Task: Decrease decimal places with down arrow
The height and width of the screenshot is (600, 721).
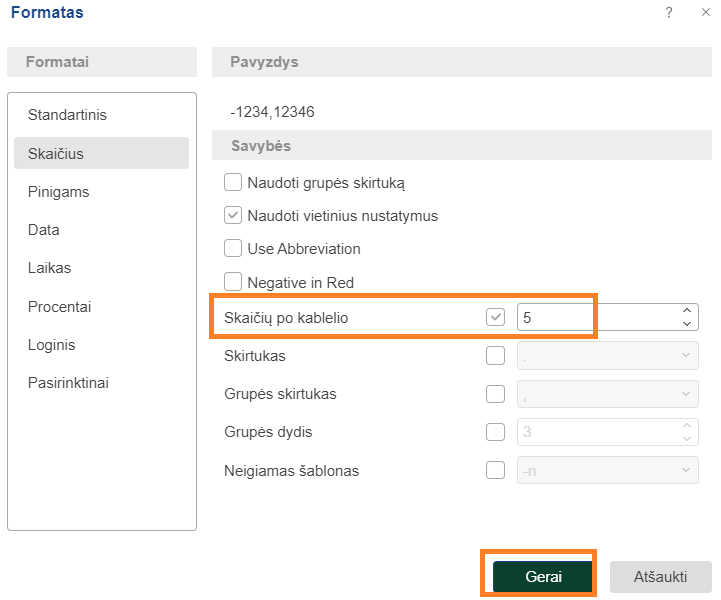Action: coord(686,323)
